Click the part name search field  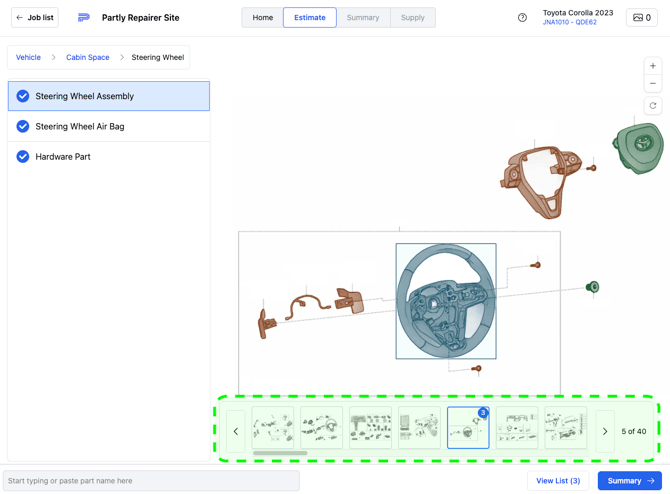click(151, 481)
